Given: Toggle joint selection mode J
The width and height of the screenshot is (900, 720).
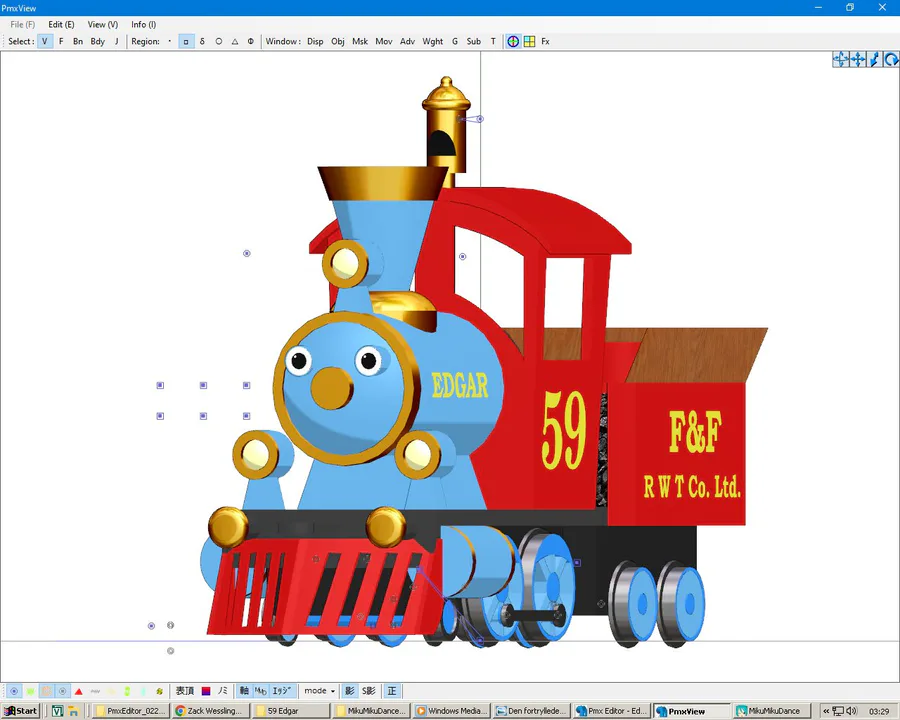Looking at the screenshot, I should (117, 41).
